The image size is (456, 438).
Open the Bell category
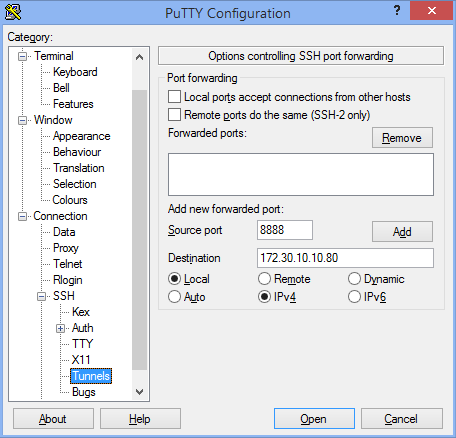(x=61, y=88)
